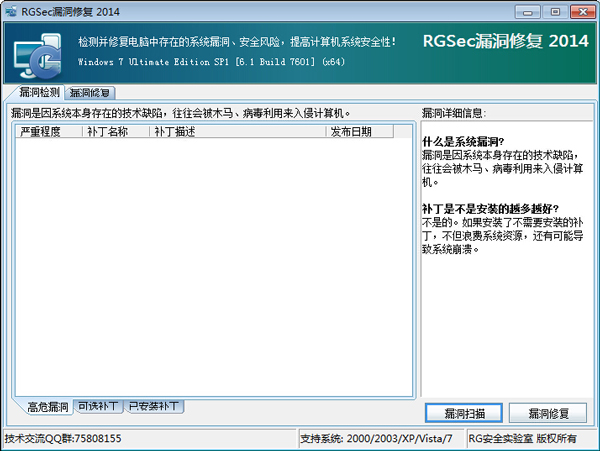Click the RGSec漏洞修复 2014 banner title
The width and height of the screenshot is (600, 451).
pos(505,41)
